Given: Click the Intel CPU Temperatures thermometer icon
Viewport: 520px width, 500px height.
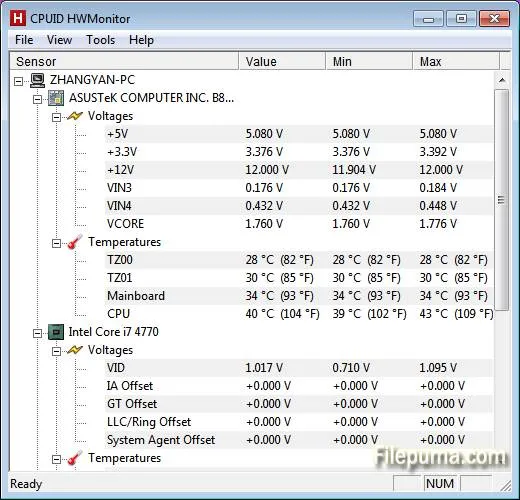Looking at the screenshot, I should pos(75,458).
